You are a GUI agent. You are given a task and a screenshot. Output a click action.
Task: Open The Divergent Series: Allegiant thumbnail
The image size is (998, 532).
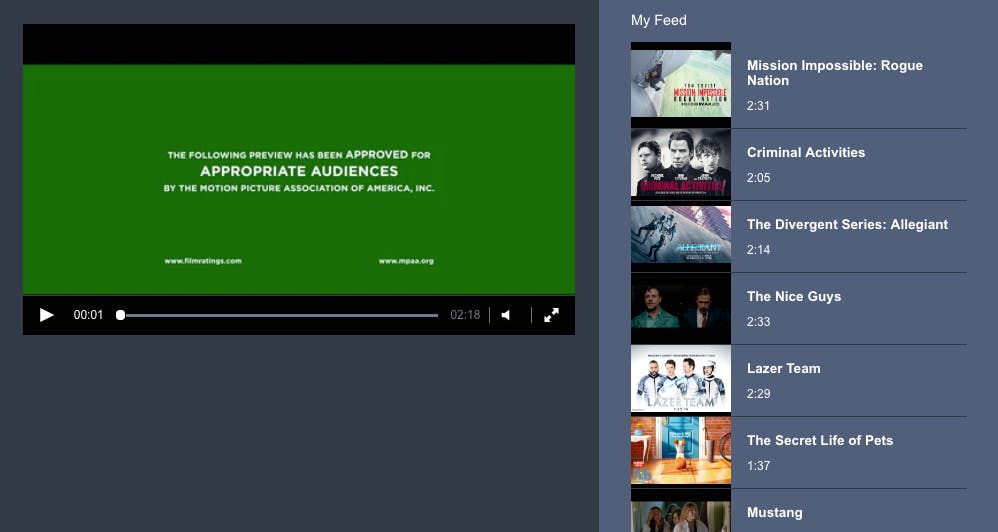(x=680, y=235)
